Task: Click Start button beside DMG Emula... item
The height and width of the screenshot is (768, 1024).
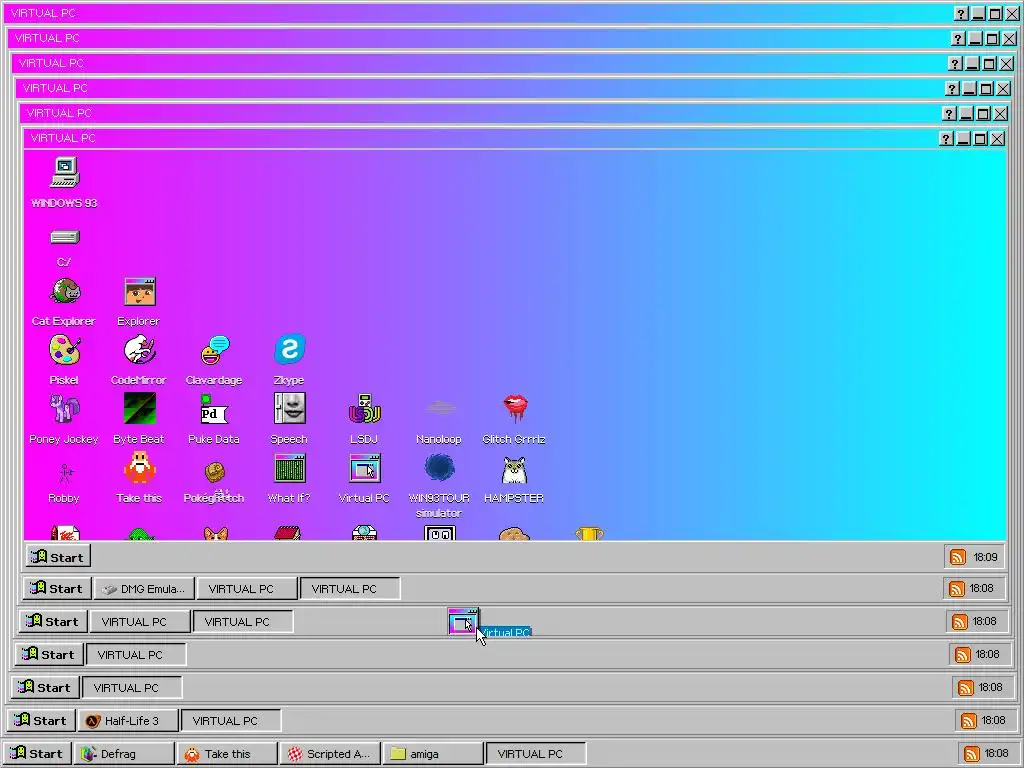Action: [x=57, y=588]
